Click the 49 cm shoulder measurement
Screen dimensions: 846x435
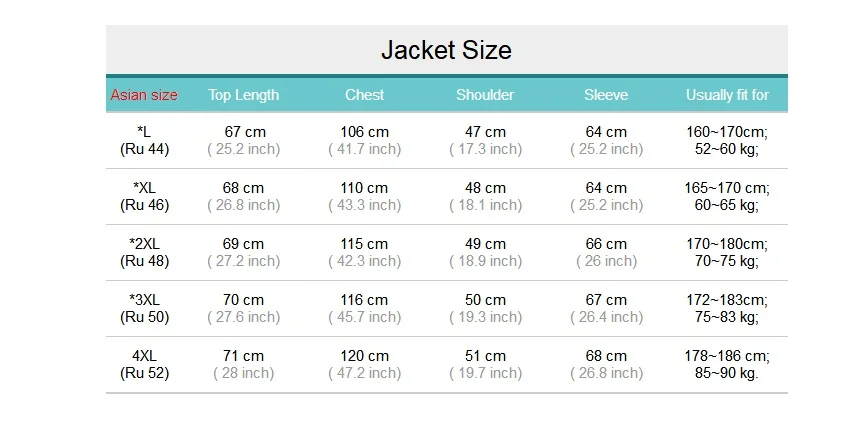485,244
